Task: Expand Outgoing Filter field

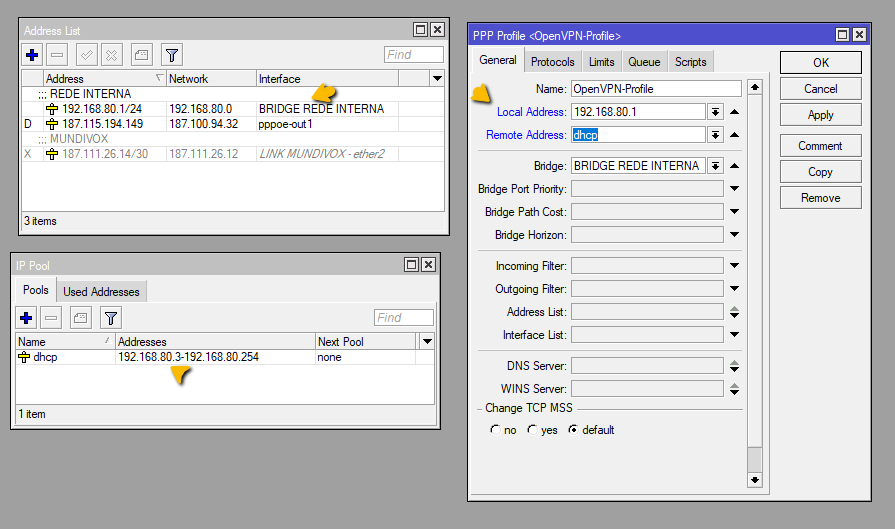Action: pyautogui.click(x=735, y=289)
